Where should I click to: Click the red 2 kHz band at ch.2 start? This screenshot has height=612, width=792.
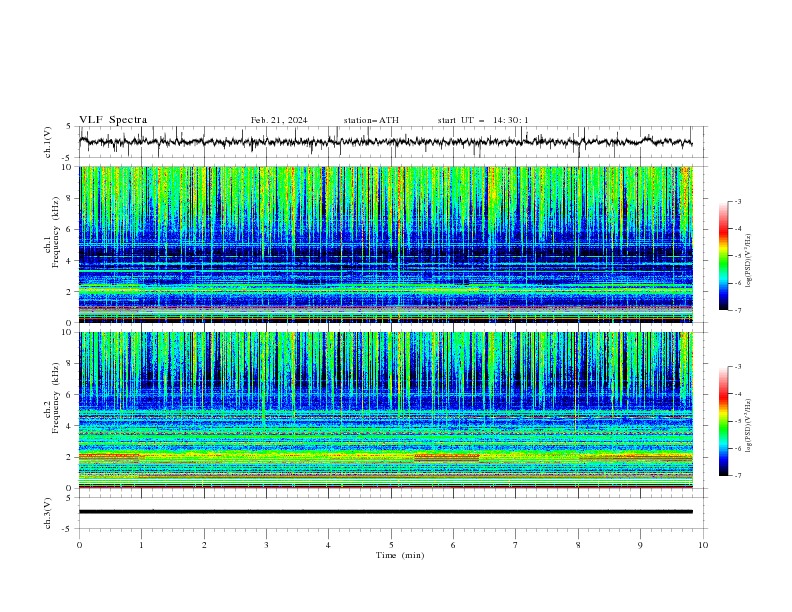pos(109,456)
